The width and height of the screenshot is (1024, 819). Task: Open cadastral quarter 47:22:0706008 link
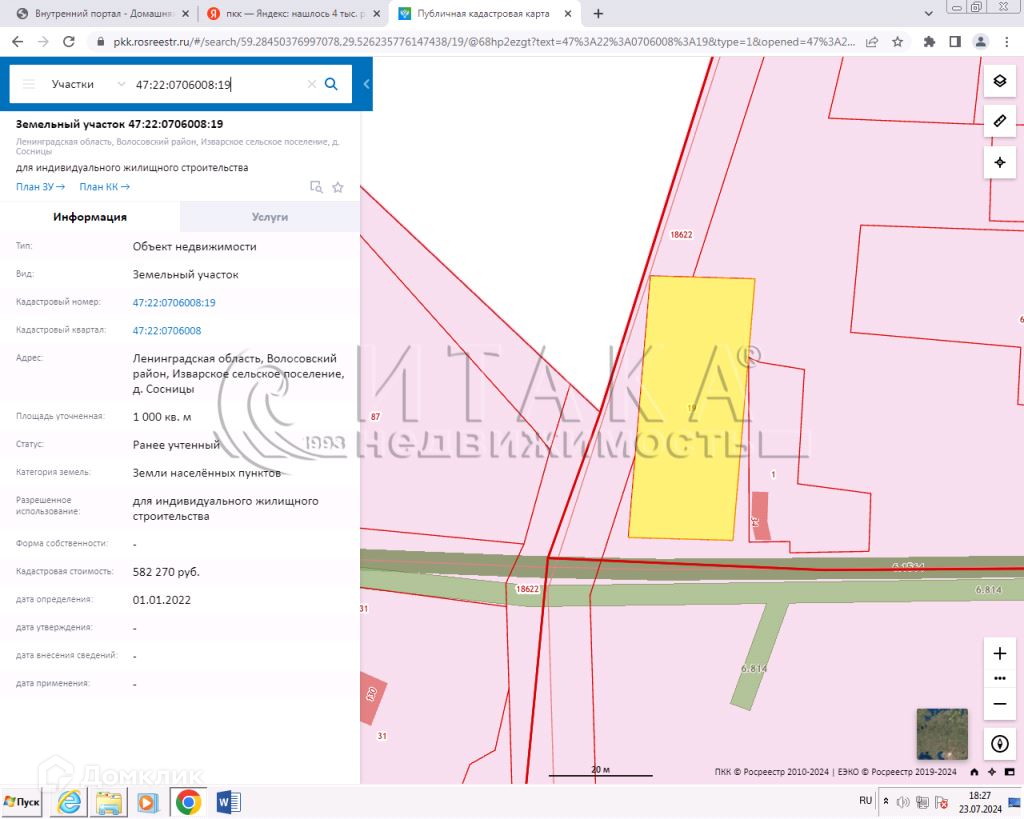pyautogui.click(x=167, y=330)
